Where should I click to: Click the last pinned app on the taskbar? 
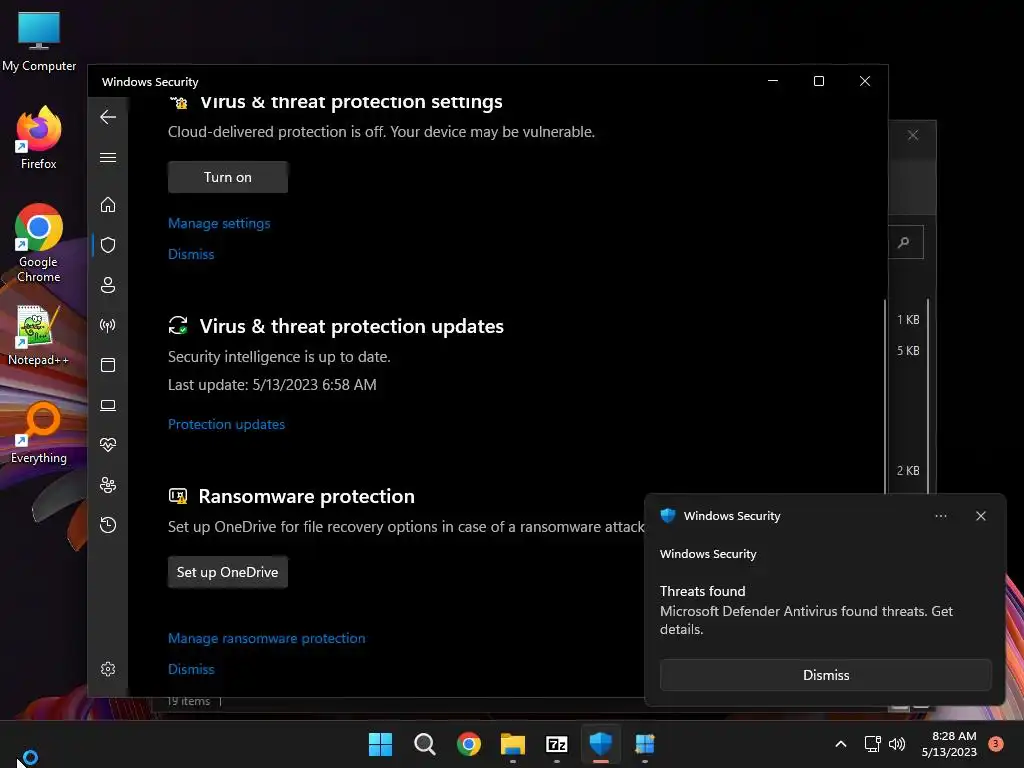point(645,744)
